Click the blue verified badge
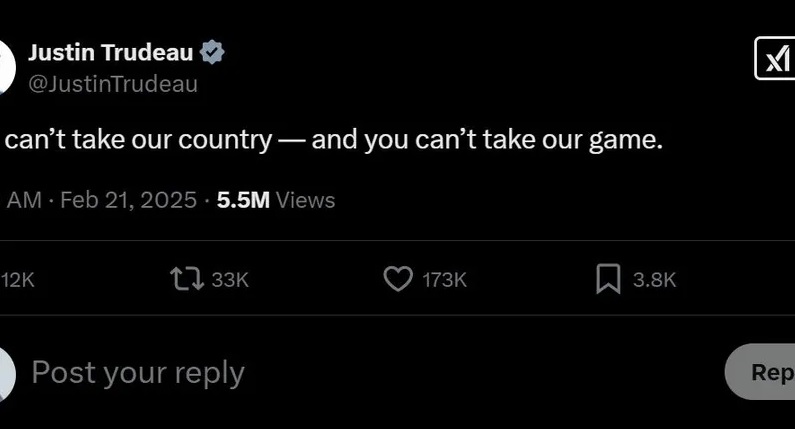Viewport: 795px width, 429px height. tap(213, 53)
